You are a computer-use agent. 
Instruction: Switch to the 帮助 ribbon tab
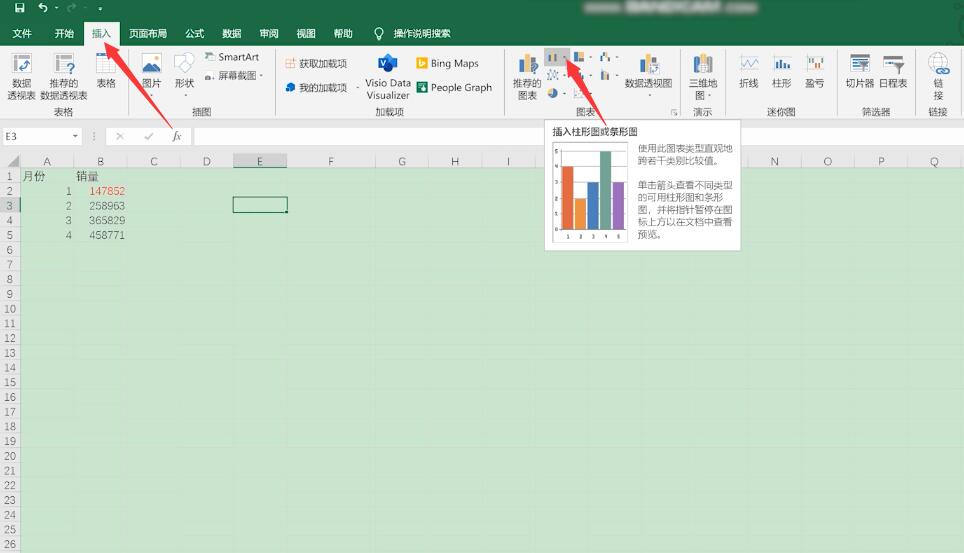pos(343,33)
